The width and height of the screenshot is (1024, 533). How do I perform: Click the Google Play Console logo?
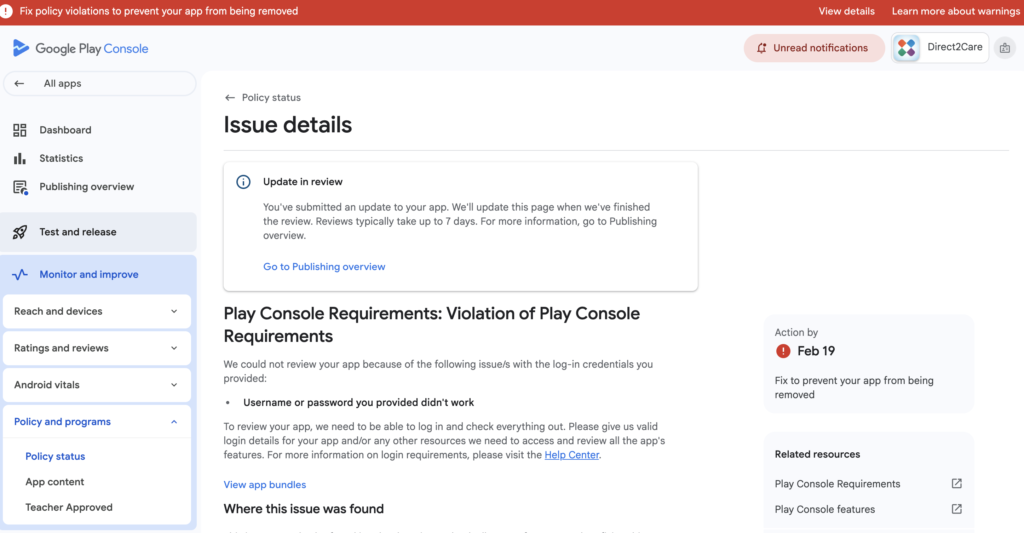80,48
